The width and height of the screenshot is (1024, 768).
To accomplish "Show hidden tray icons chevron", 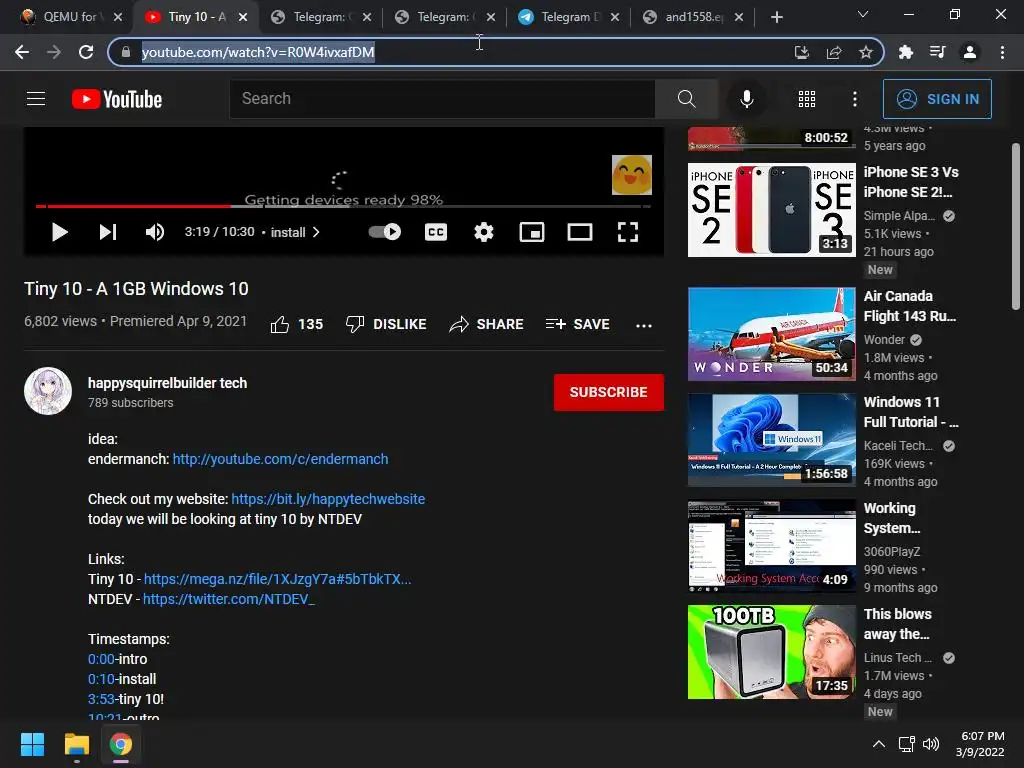I will (x=879, y=744).
